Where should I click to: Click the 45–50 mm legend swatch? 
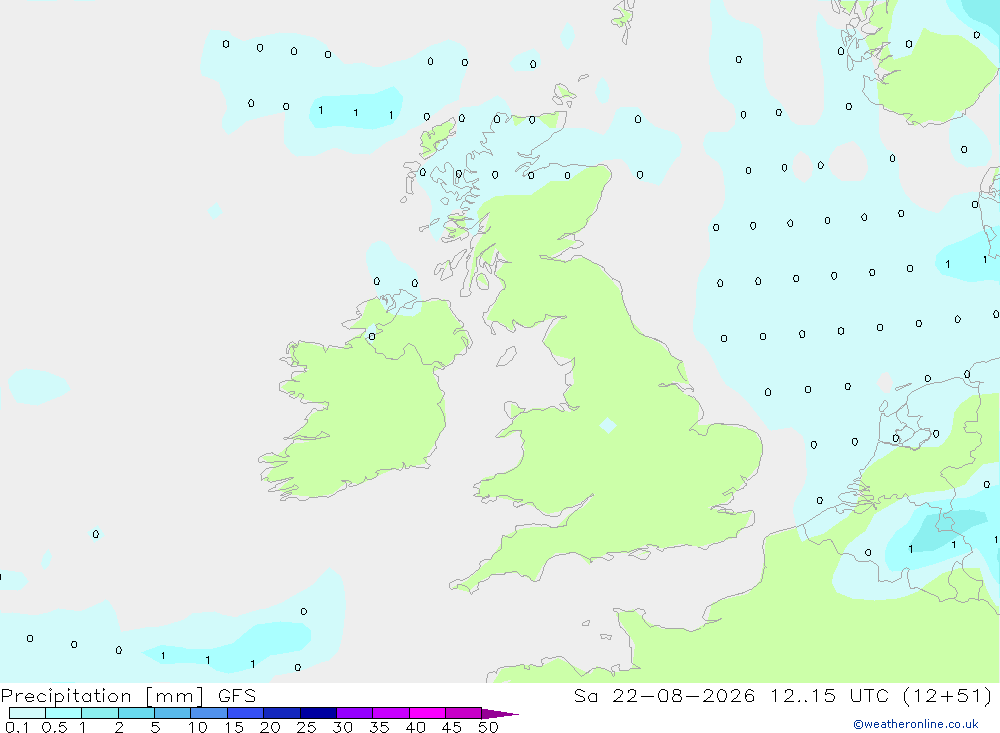464,713
